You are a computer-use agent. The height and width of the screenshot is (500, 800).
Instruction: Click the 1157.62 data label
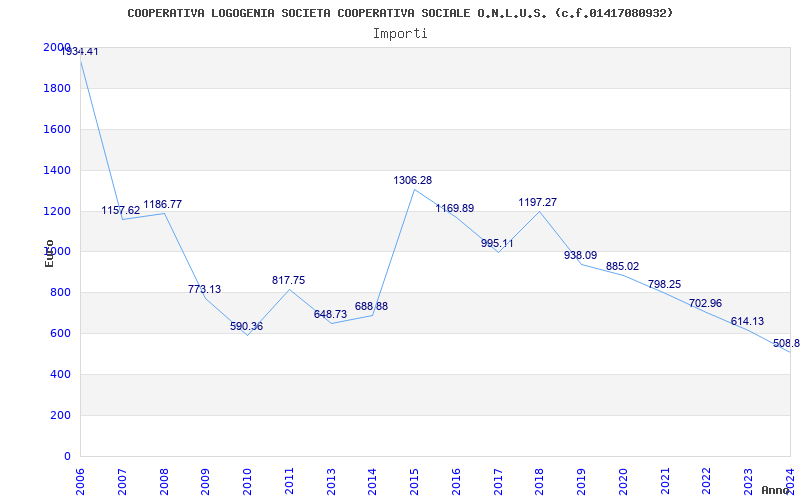coord(120,210)
